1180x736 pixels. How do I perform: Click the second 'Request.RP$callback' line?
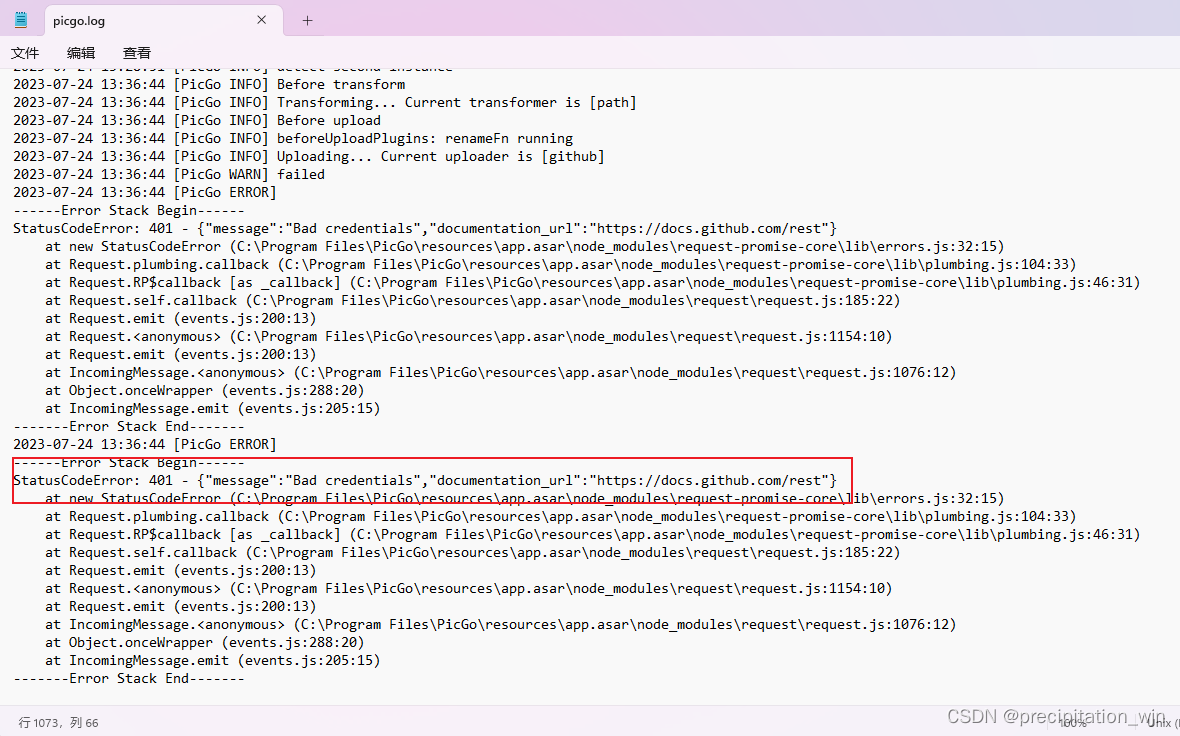(x=593, y=535)
